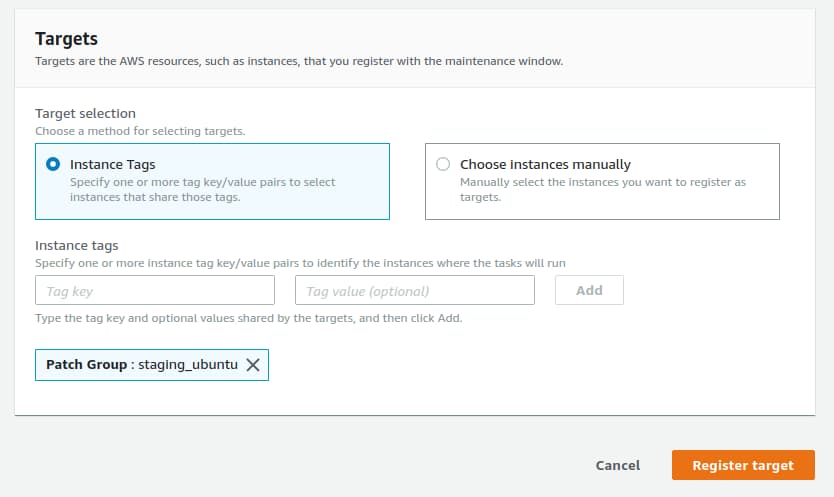The height and width of the screenshot is (497, 834).
Task: Click the description under Instance Tags option
Action: 202,190
